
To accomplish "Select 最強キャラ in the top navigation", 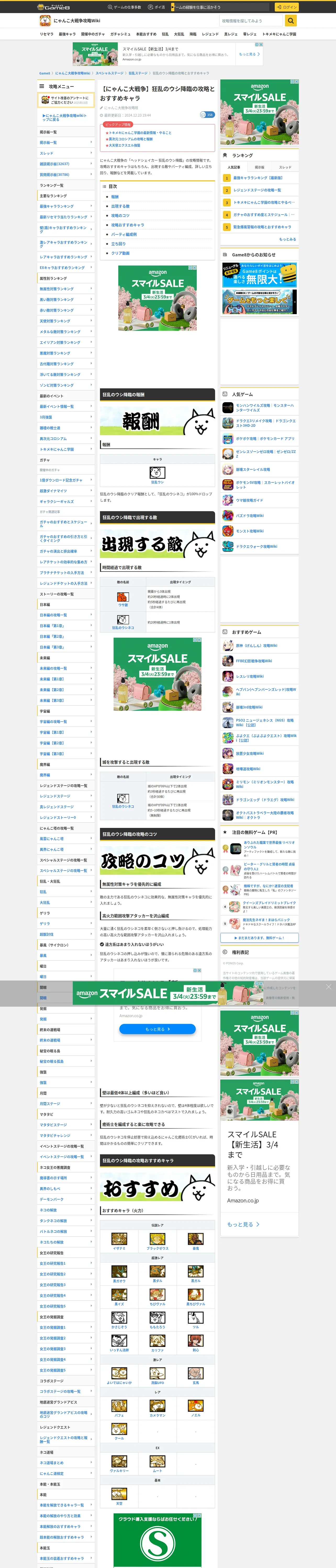I will click(x=67, y=34).
